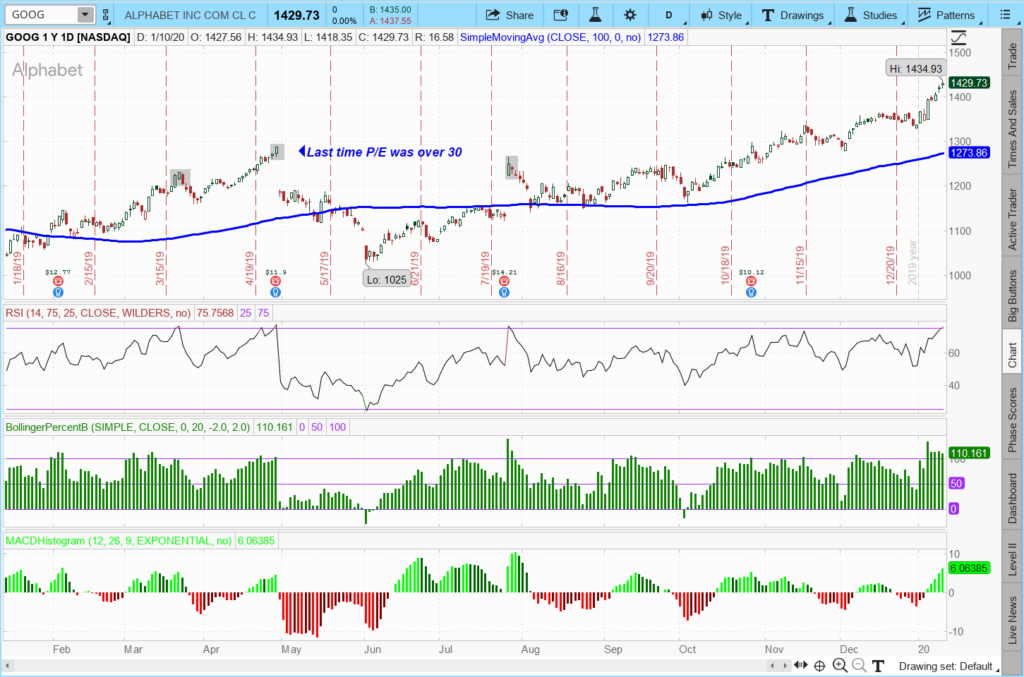
Task: Open the Studies menu
Action: pos(871,15)
